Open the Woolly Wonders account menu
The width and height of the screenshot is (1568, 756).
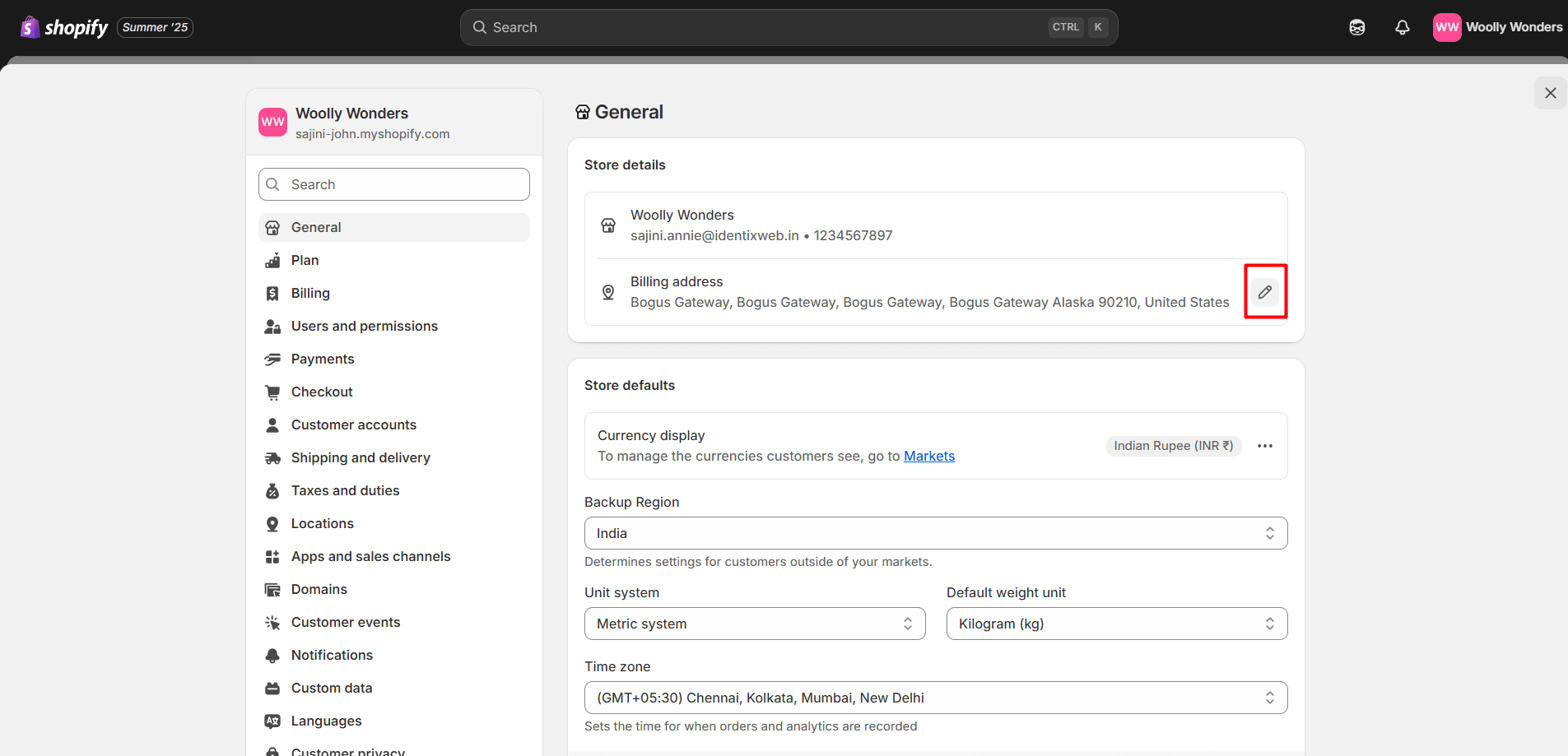click(1497, 27)
